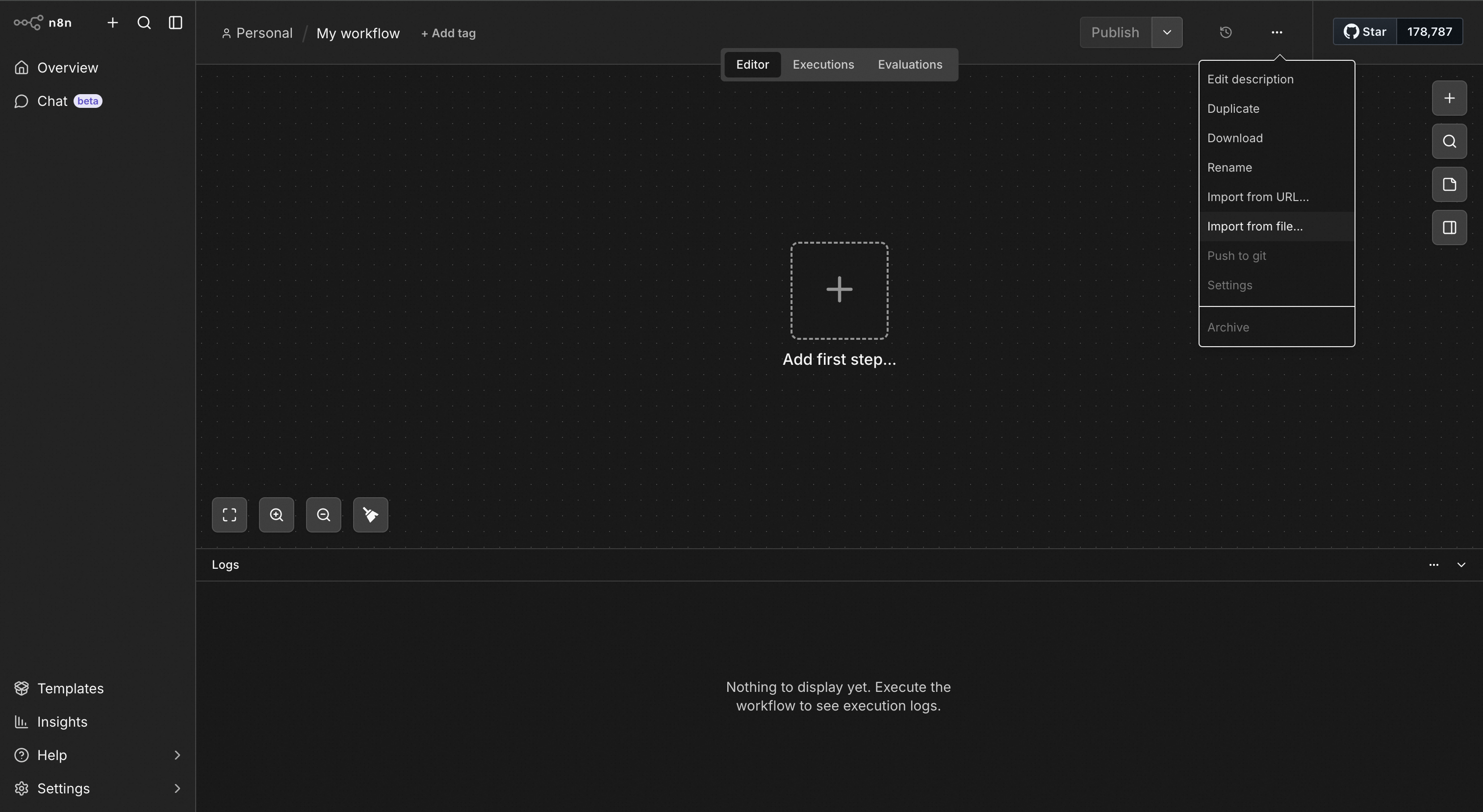
Task: Click the Add first step placeholder box
Action: [839, 290]
